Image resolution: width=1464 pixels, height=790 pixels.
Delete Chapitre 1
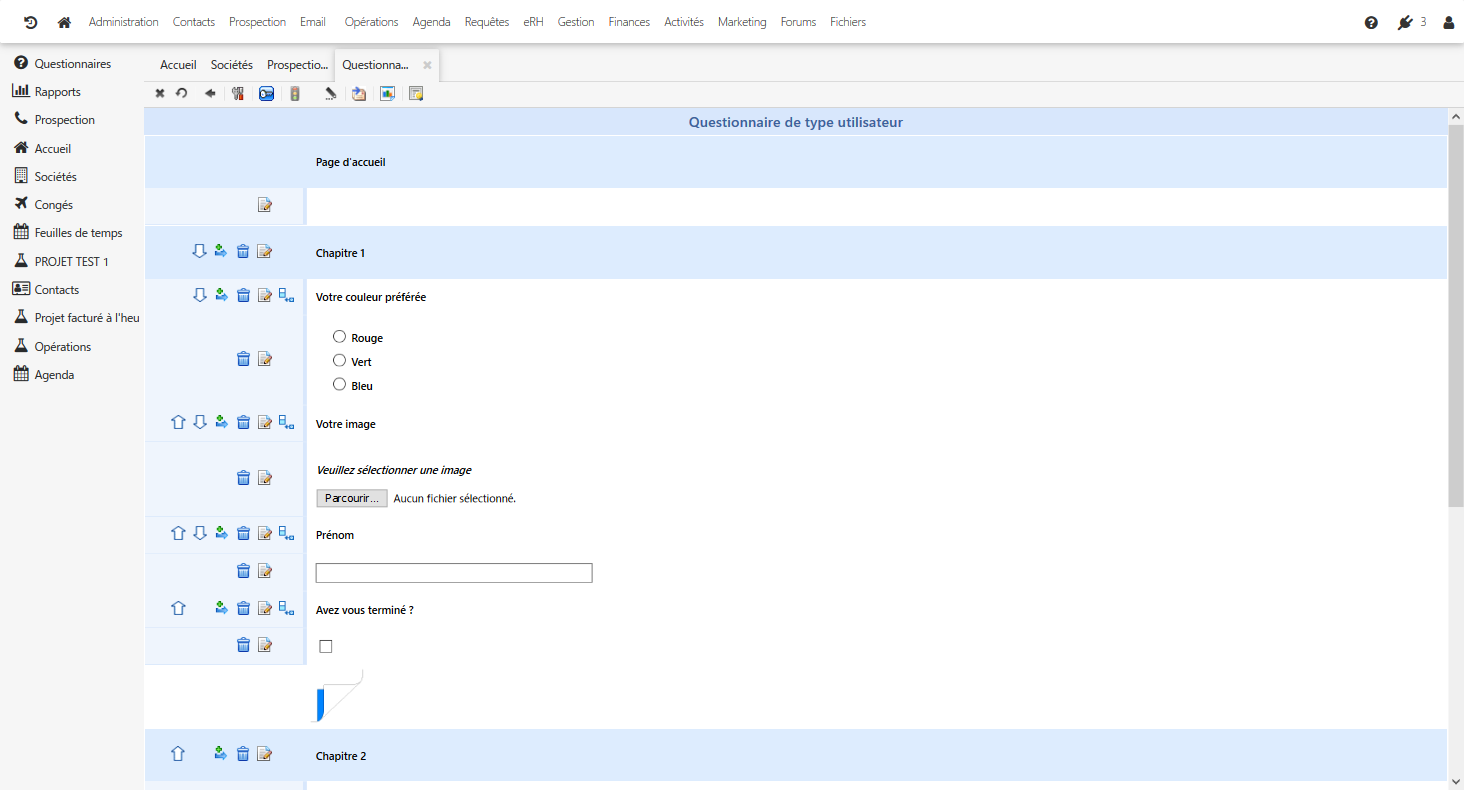(243, 251)
